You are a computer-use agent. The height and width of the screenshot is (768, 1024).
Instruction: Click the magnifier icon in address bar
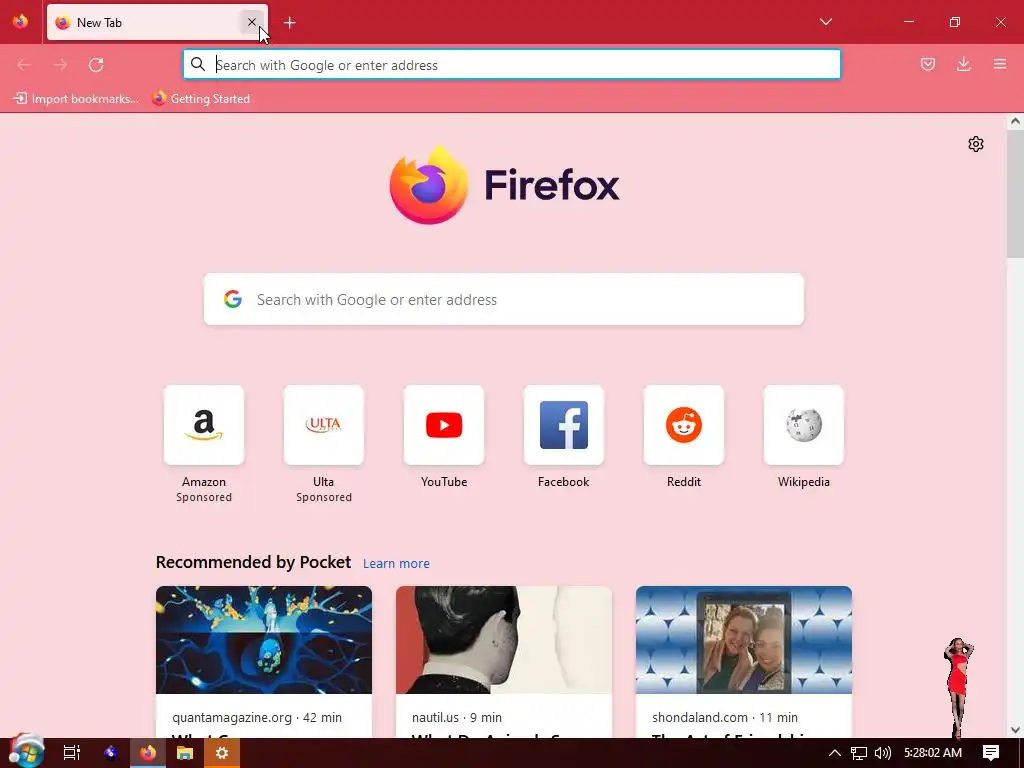[198, 65]
